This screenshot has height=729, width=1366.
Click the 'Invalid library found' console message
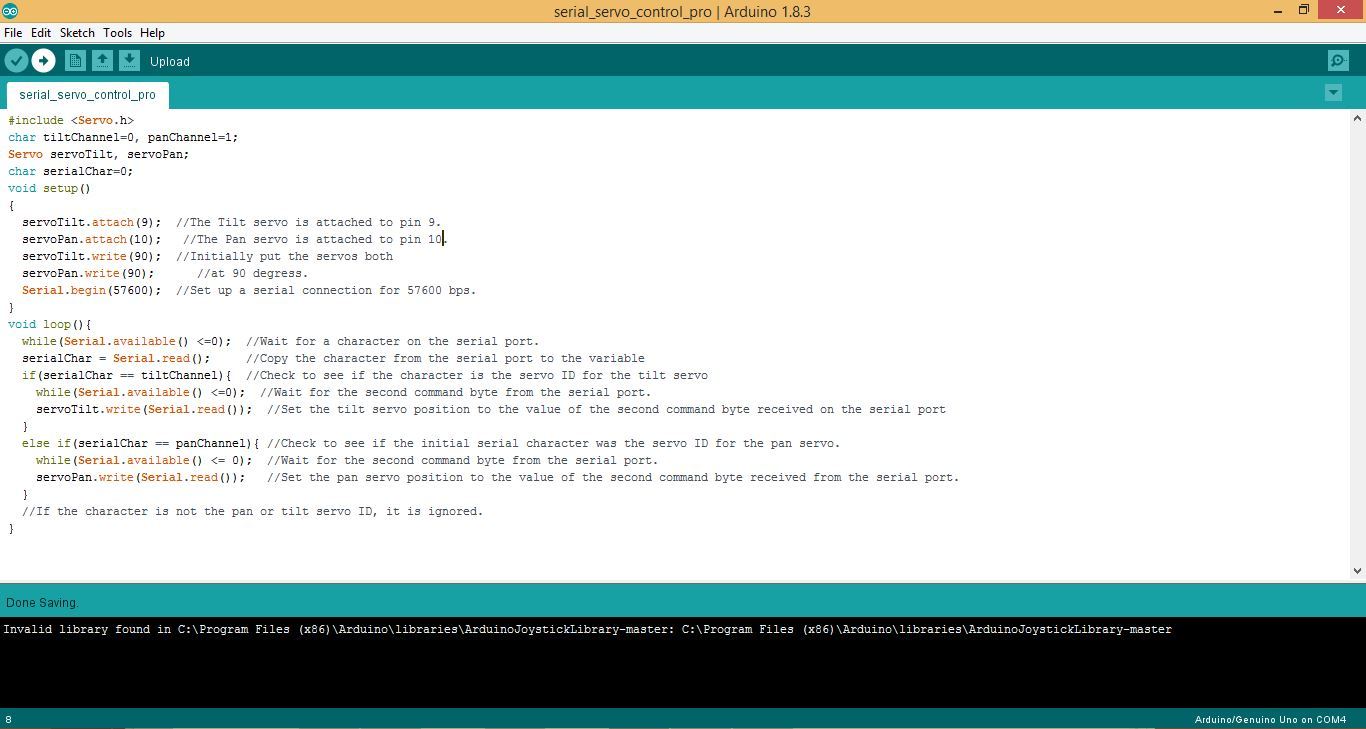click(x=588, y=629)
